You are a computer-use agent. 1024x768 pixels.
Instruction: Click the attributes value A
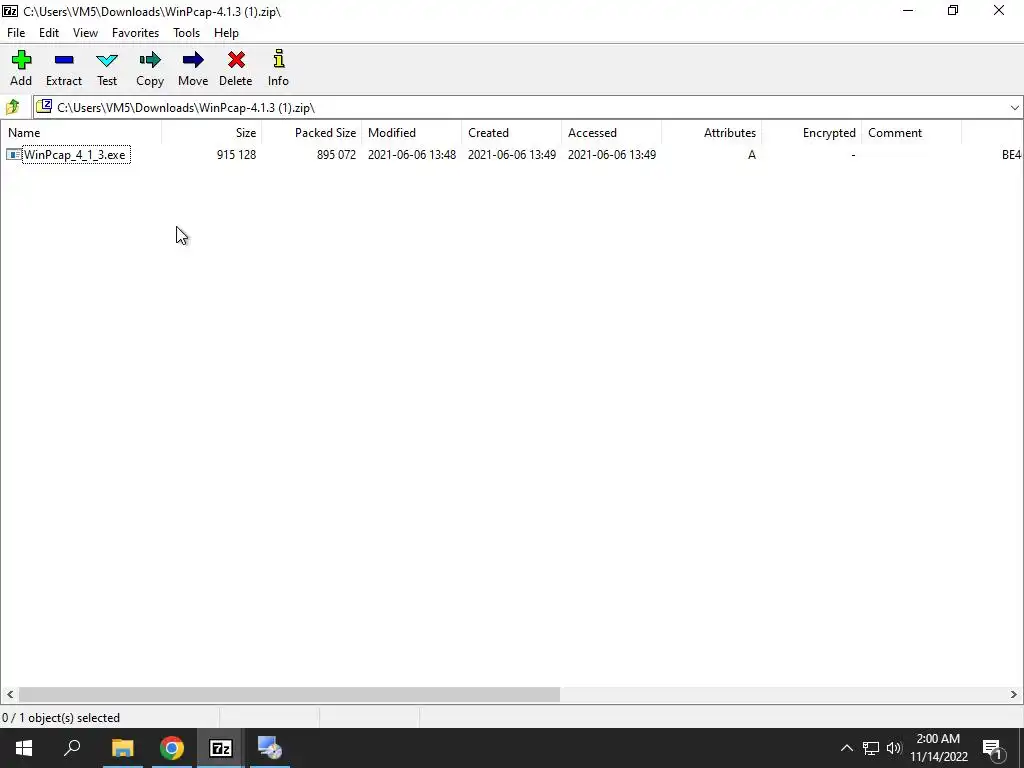(752, 155)
